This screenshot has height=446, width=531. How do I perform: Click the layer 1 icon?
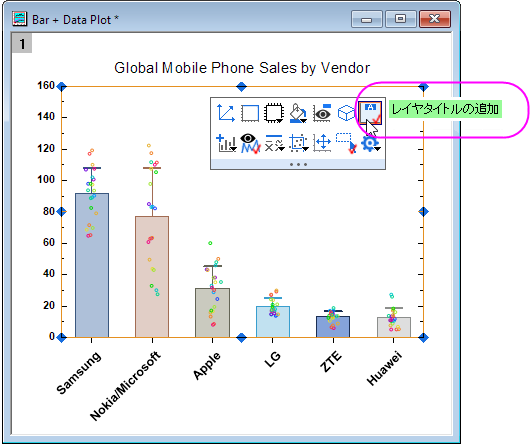coord(22,44)
